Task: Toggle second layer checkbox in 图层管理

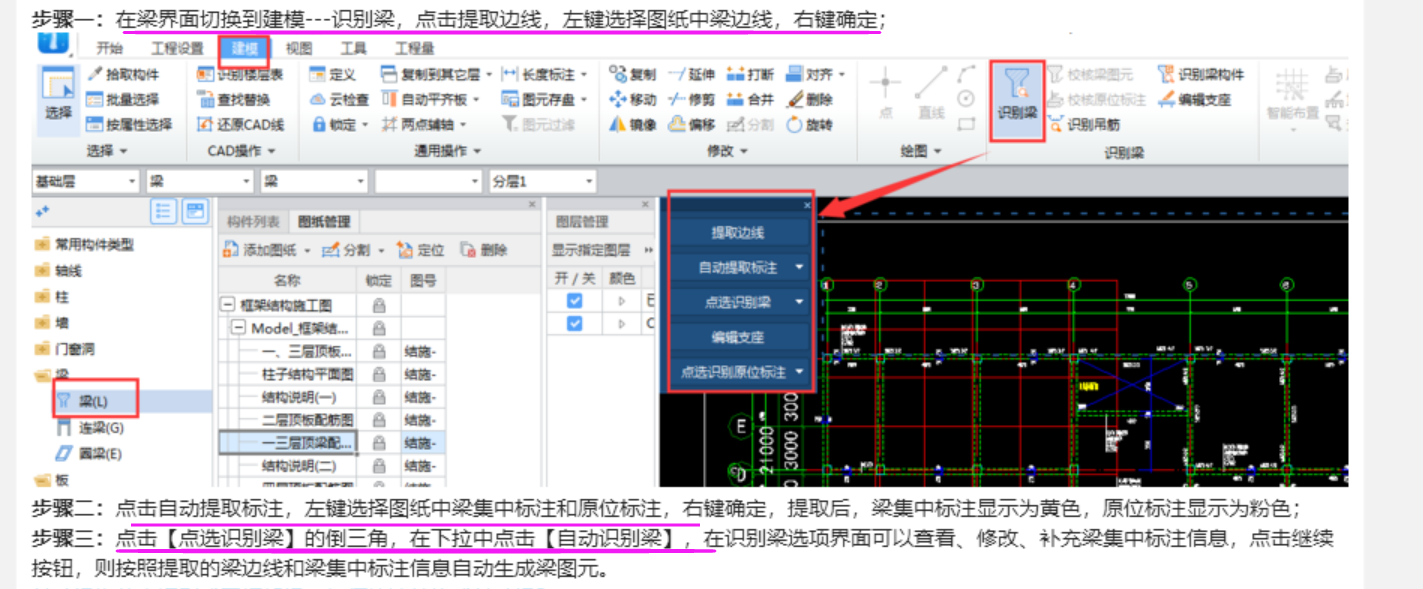Action: [x=574, y=323]
